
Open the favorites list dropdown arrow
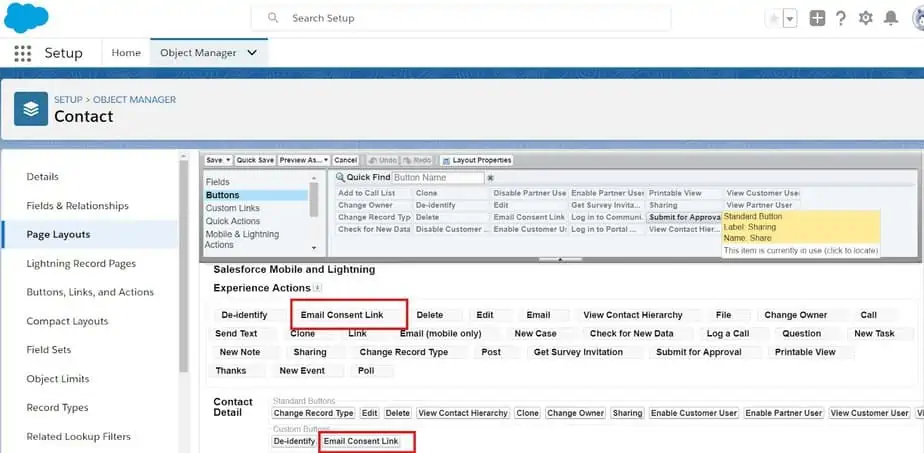coord(790,18)
